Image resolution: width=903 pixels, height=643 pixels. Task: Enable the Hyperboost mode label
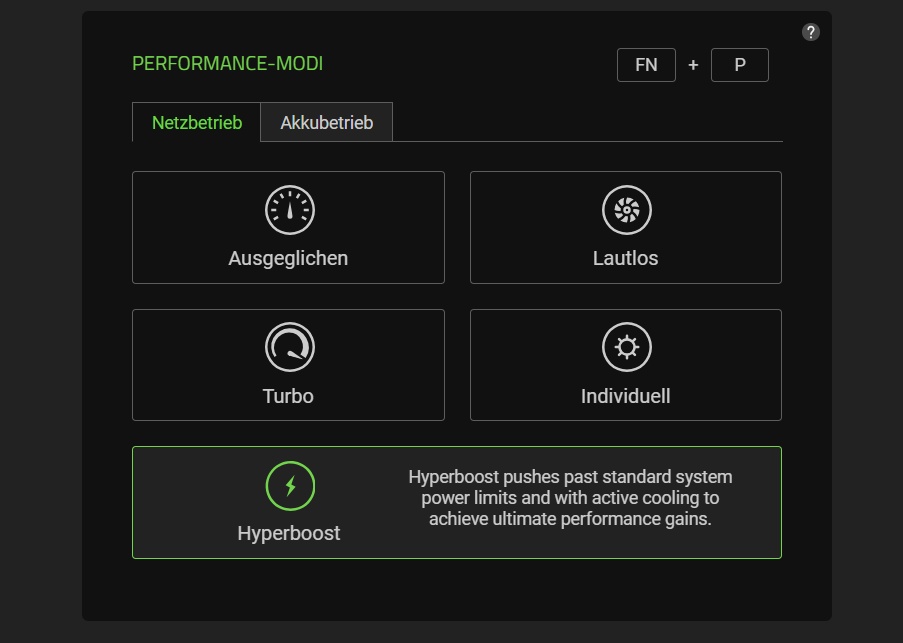pos(289,533)
